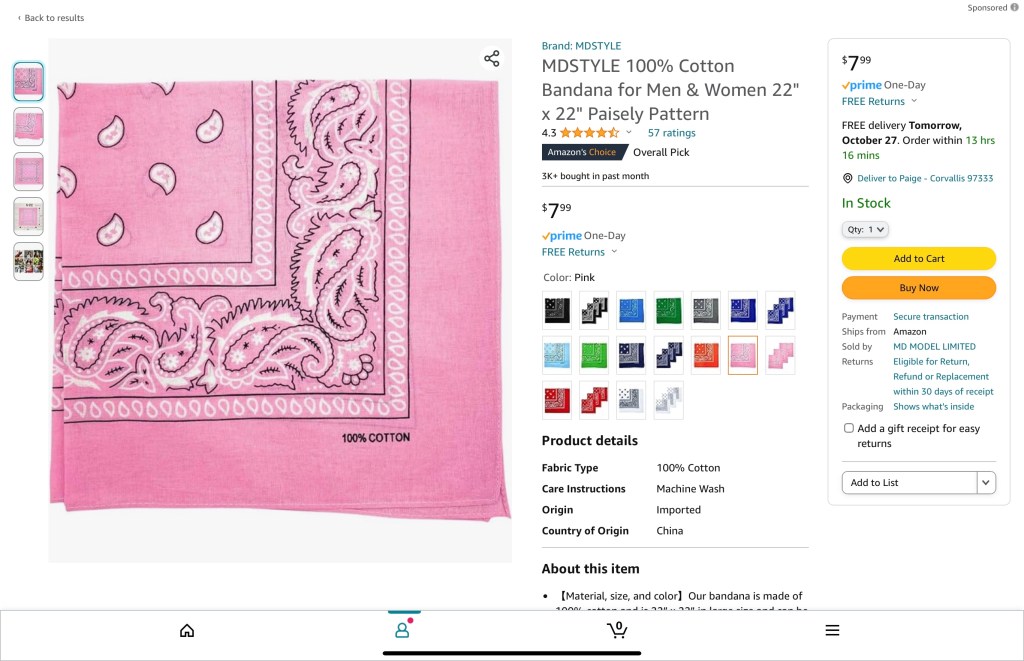Expand the Add to List dropdown arrow
The image size is (1024, 661).
click(986, 483)
